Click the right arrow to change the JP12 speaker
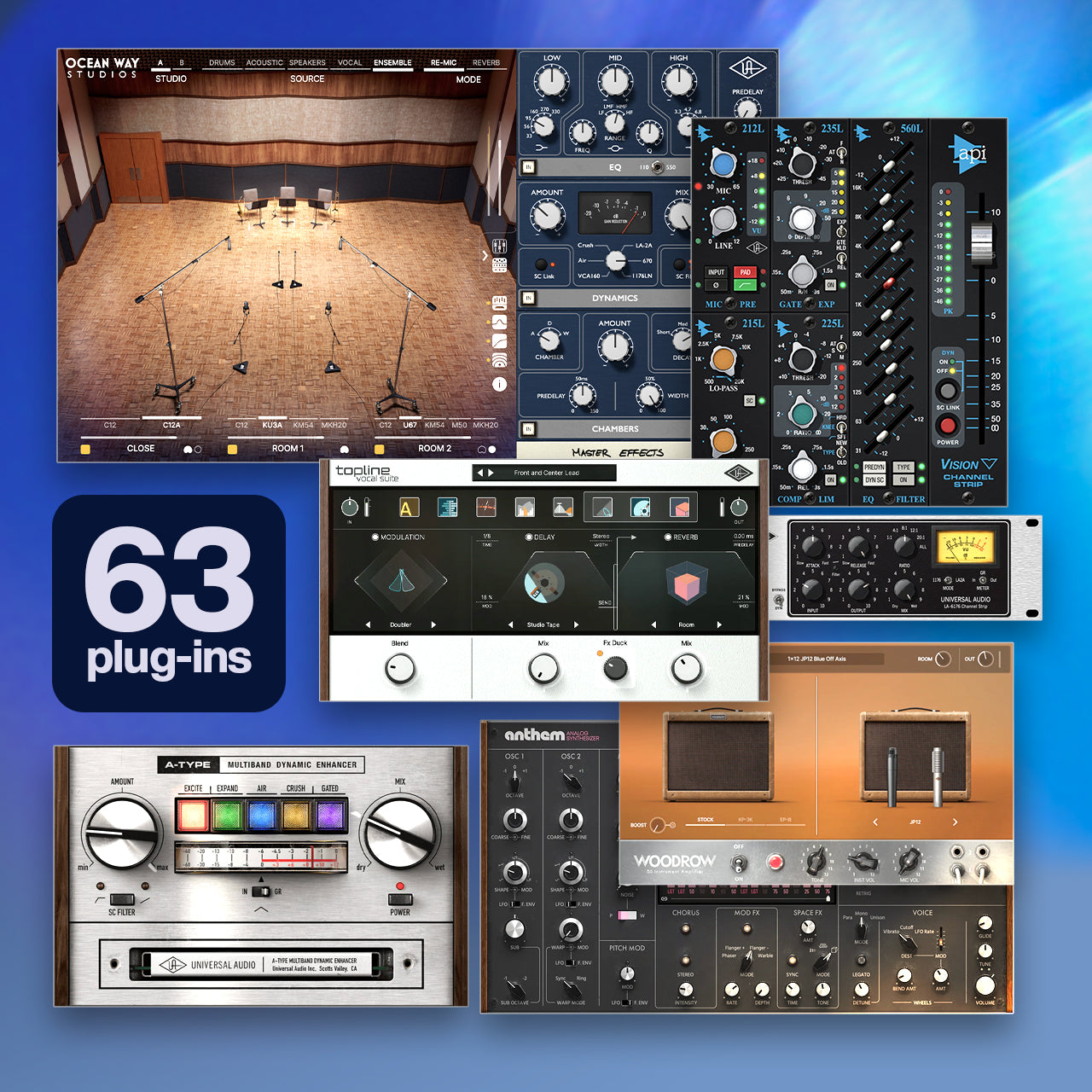This screenshot has height=1092, width=1092. pyautogui.click(x=955, y=822)
